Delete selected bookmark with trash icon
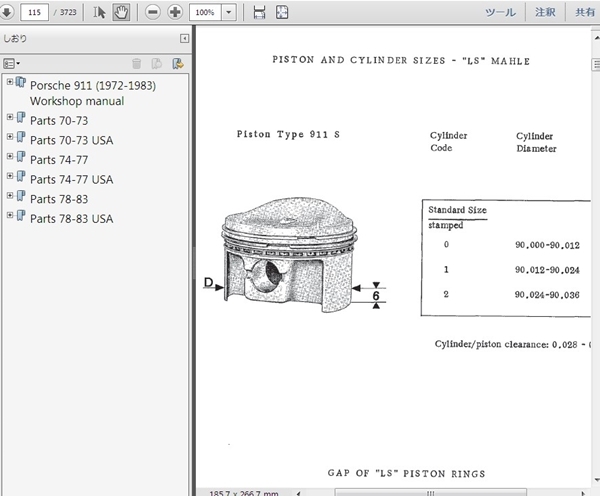 (137, 64)
